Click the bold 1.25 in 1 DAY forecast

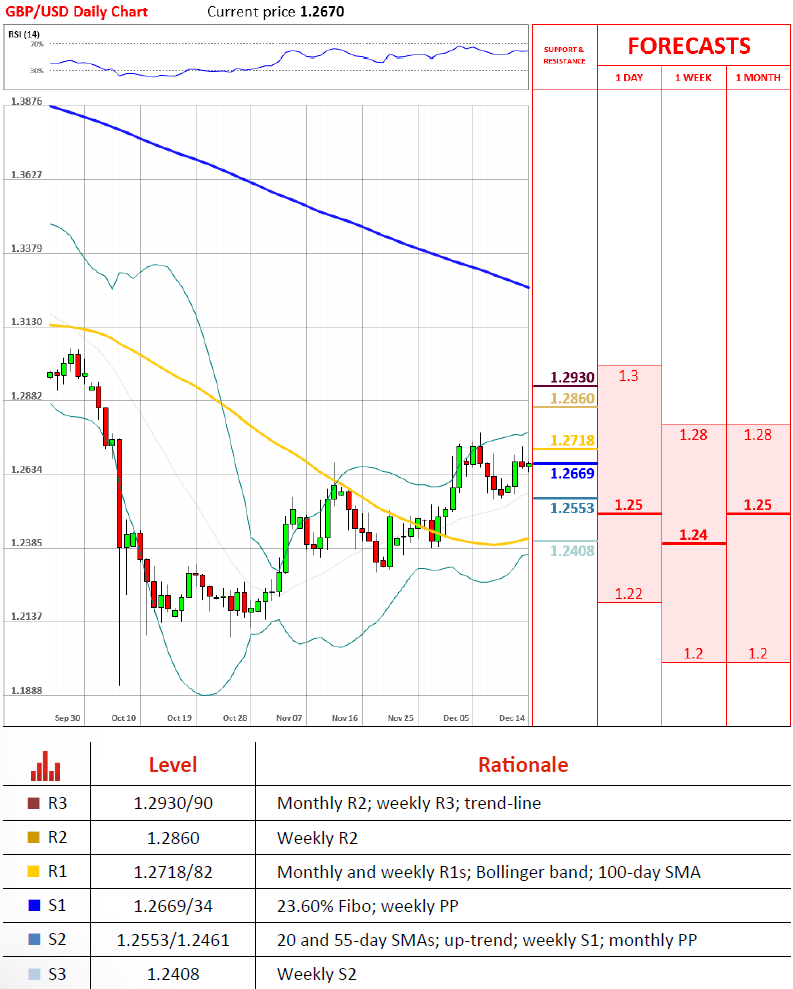(x=628, y=505)
